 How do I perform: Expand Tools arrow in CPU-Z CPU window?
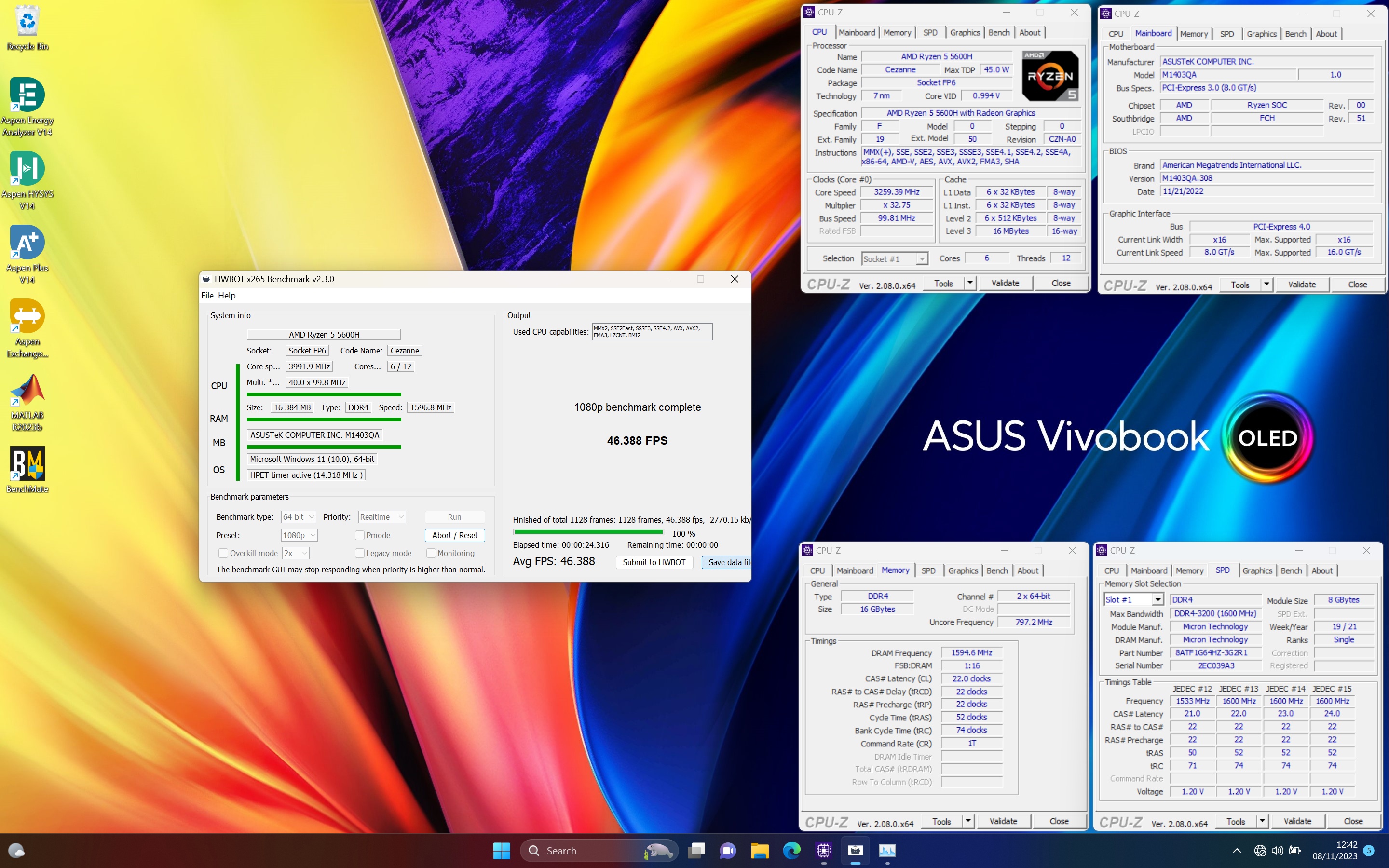[x=970, y=283]
